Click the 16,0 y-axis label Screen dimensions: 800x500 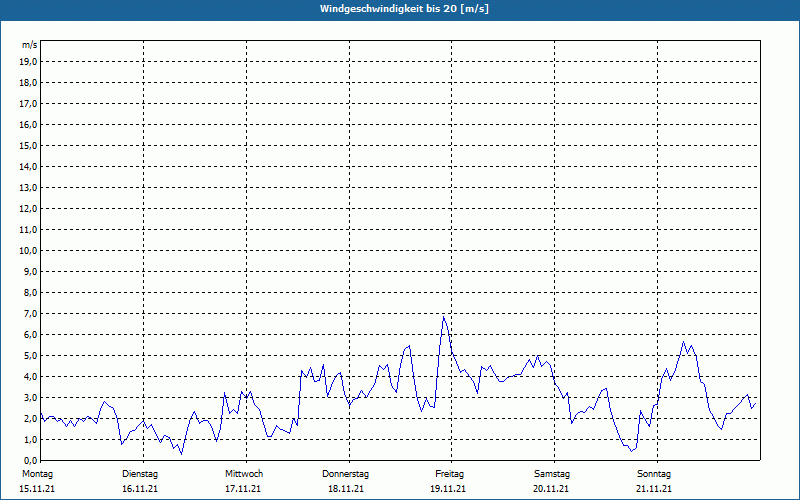pyautogui.click(x=29, y=124)
